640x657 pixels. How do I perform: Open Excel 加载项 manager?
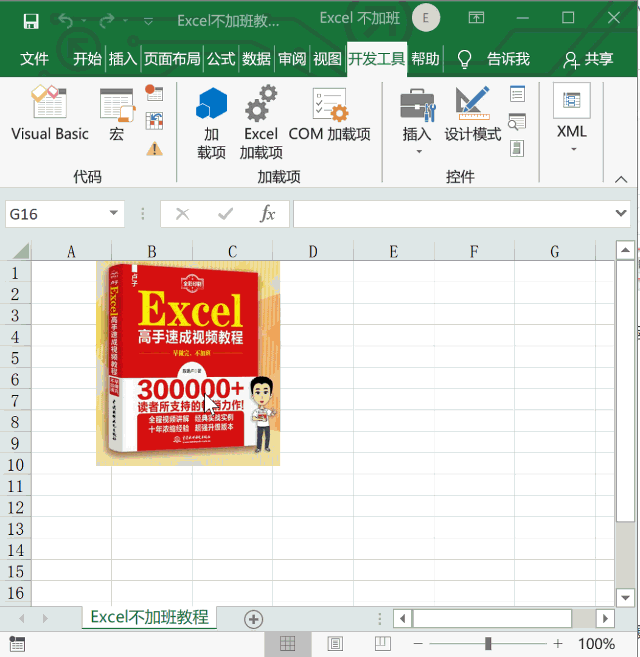(x=261, y=123)
